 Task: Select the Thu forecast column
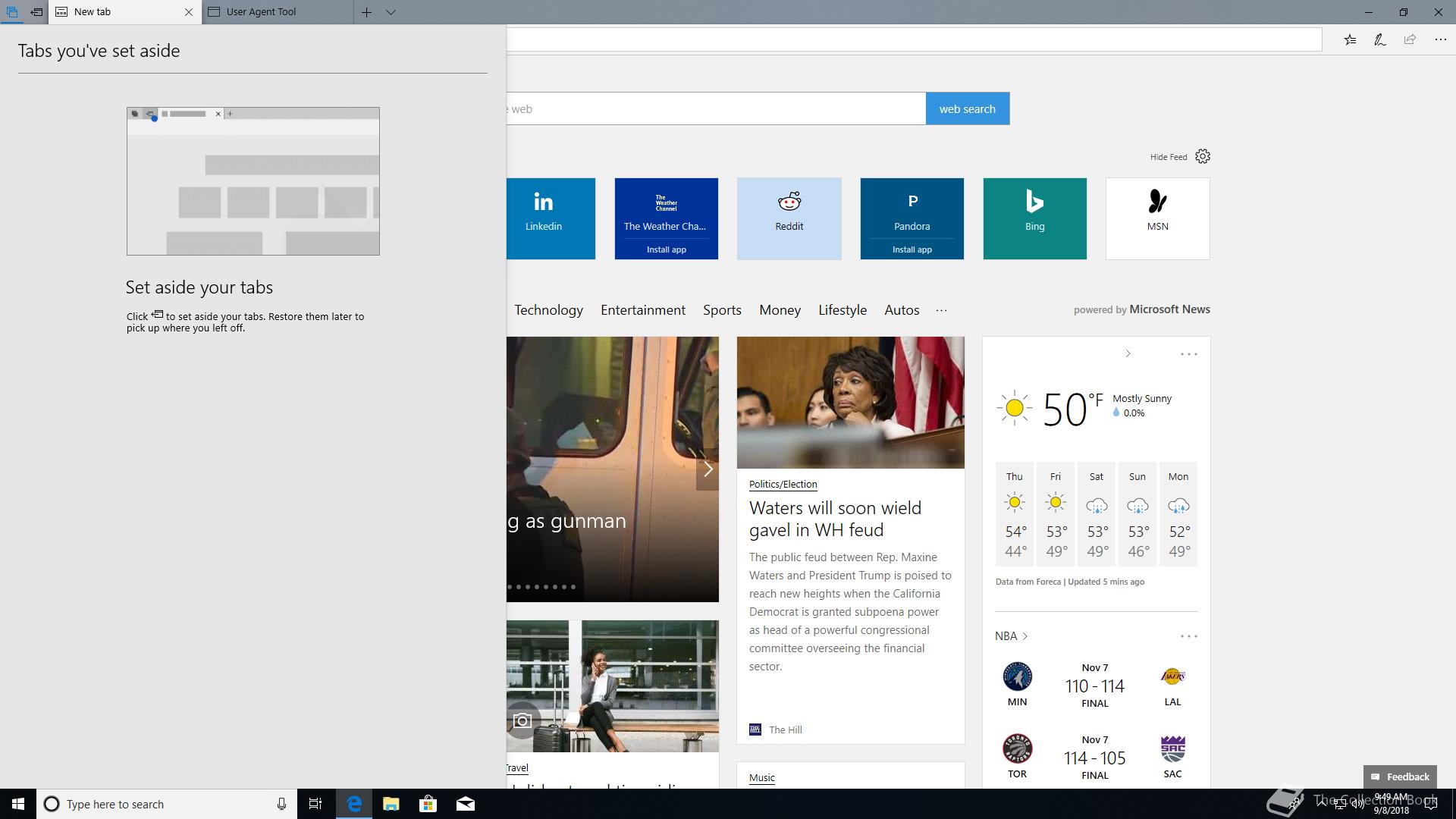(x=1015, y=514)
